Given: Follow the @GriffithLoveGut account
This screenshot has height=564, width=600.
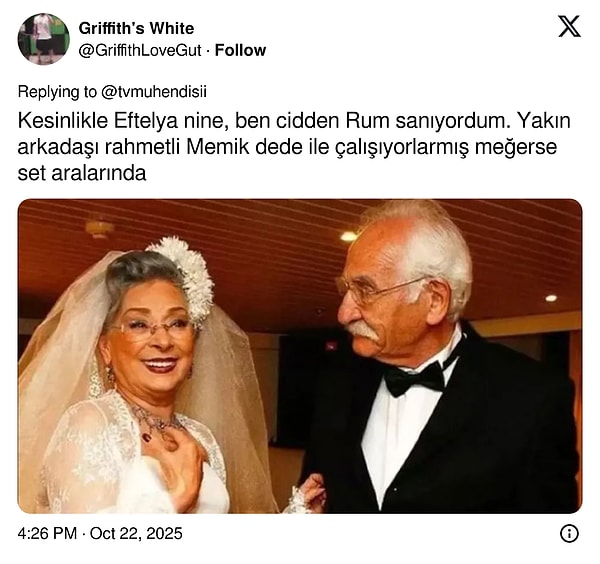Looking at the screenshot, I should 240,50.
